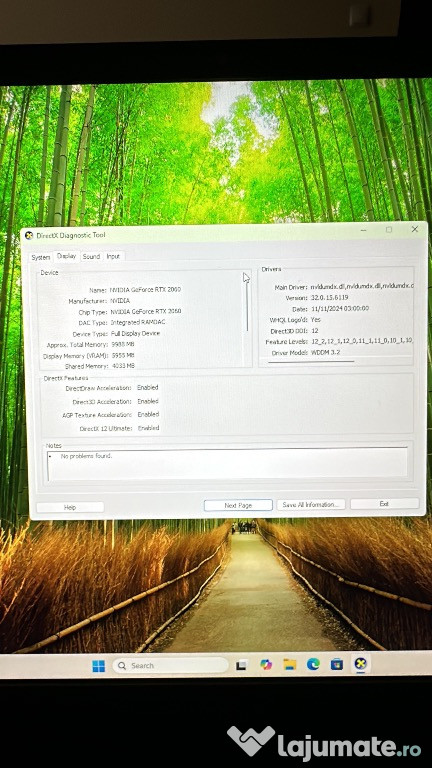Open Task View from the taskbar
Image resolution: width=432 pixels, height=768 pixels.
point(241,665)
